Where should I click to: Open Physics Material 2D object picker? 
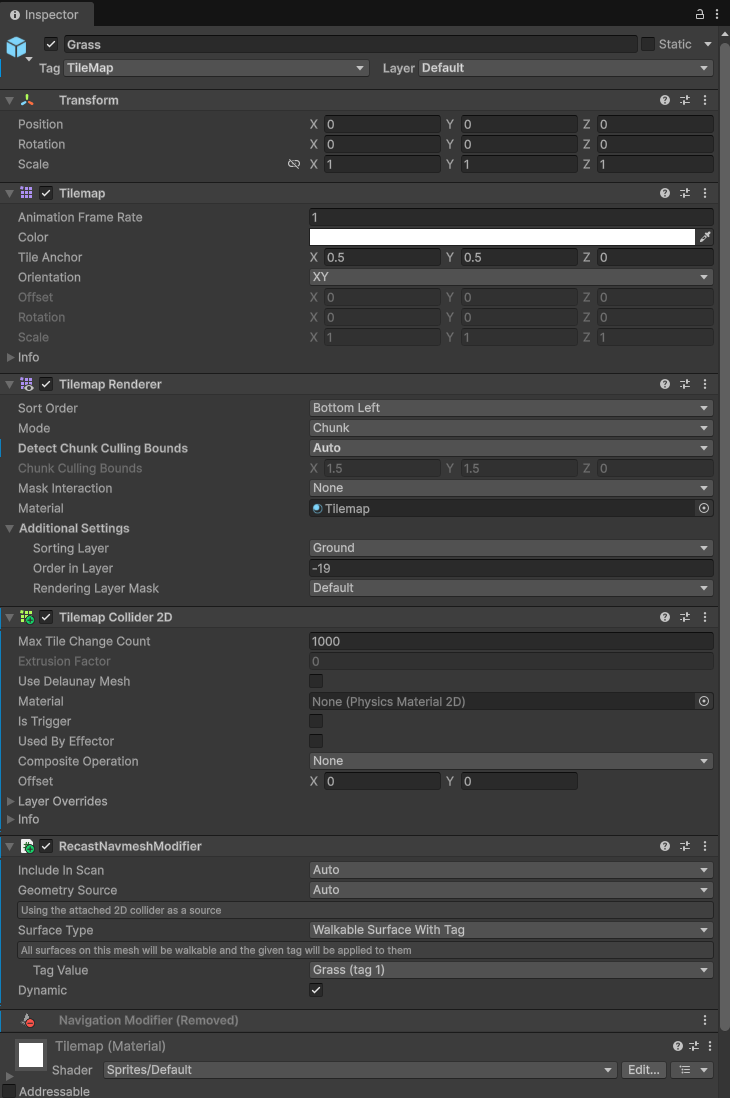704,701
